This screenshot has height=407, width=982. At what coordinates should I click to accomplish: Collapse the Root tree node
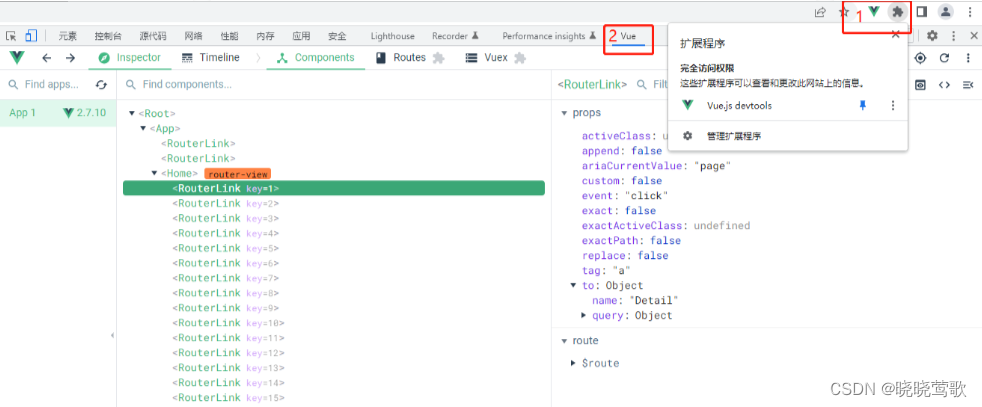pyautogui.click(x=132, y=113)
